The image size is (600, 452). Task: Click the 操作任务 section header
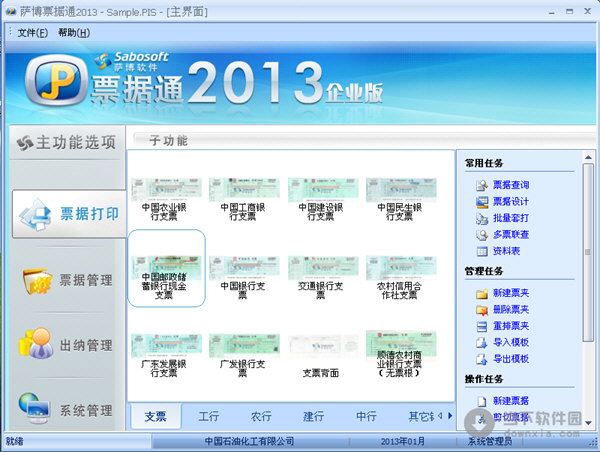[484, 379]
